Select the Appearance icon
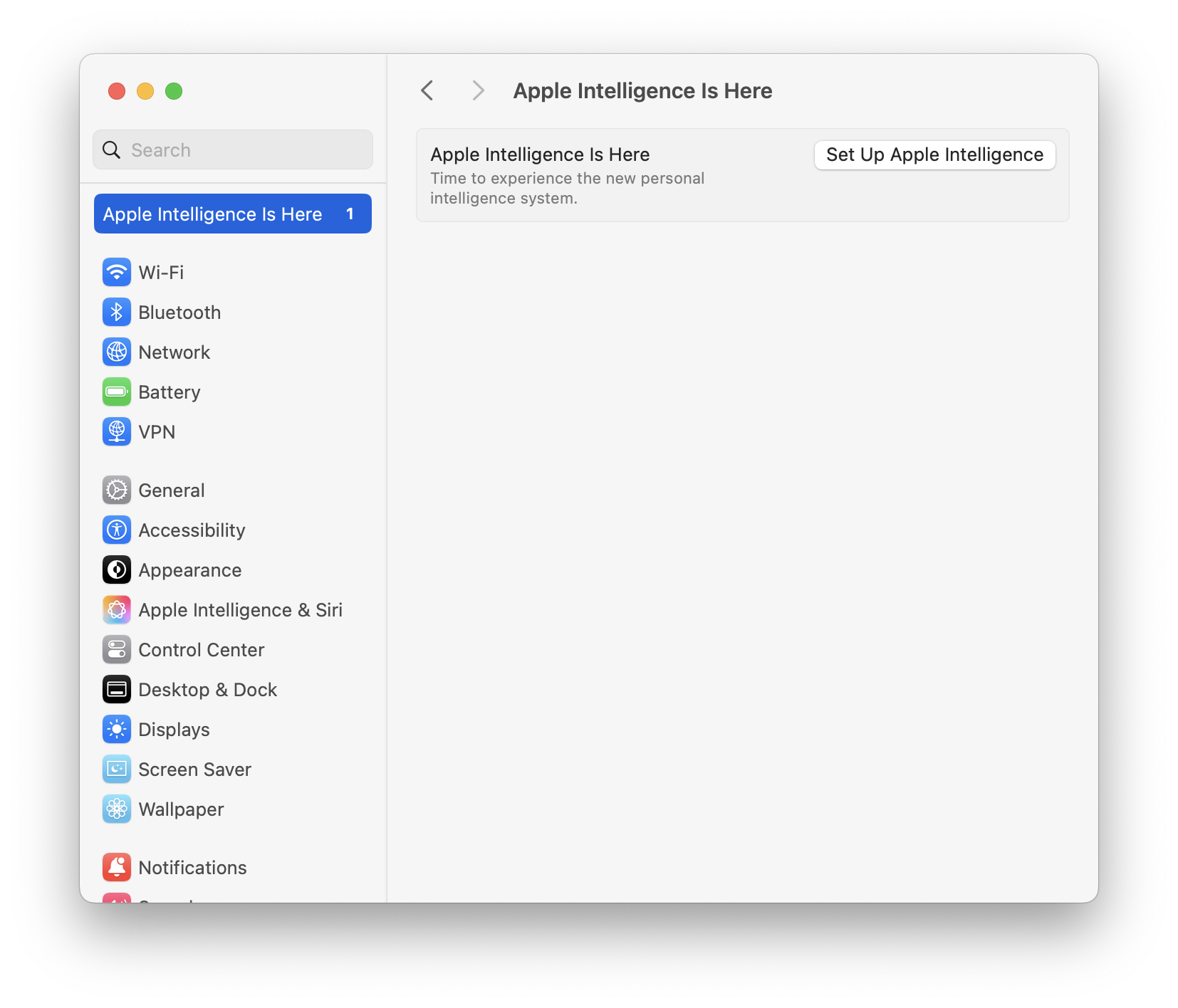 (117, 569)
